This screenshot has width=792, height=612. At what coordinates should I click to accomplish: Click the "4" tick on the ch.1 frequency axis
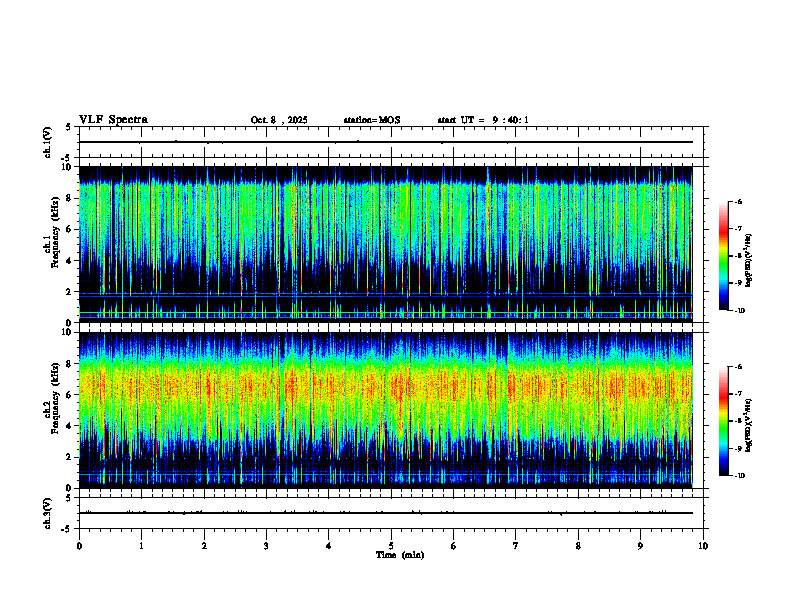[69, 261]
